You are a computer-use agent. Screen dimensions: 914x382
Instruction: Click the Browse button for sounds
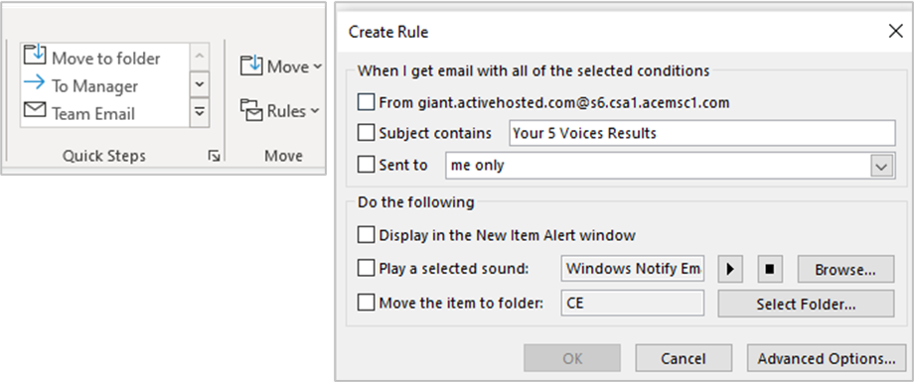coord(845,269)
